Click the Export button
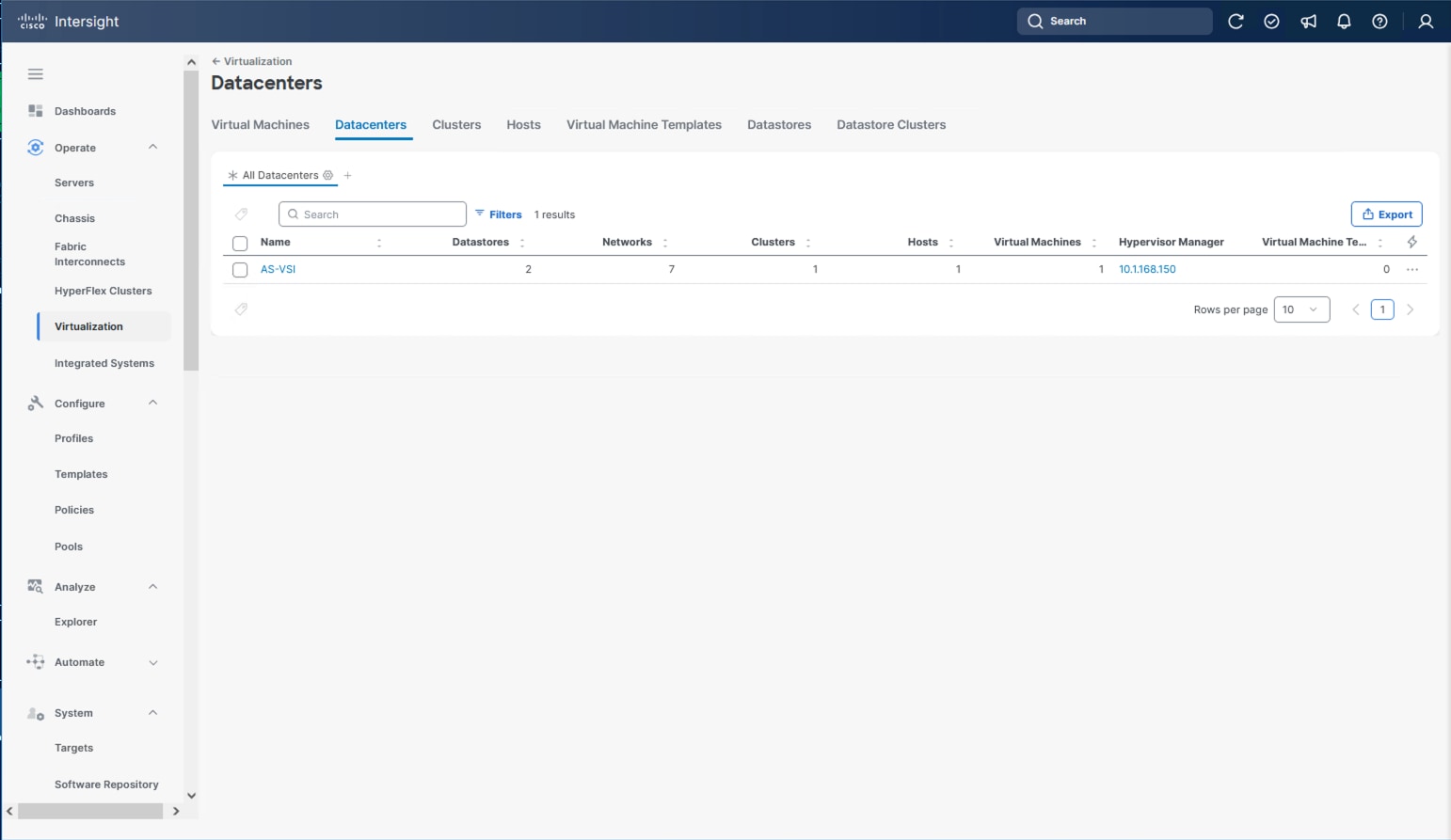Image resolution: width=1451 pixels, height=840 pixels. 1386,214
